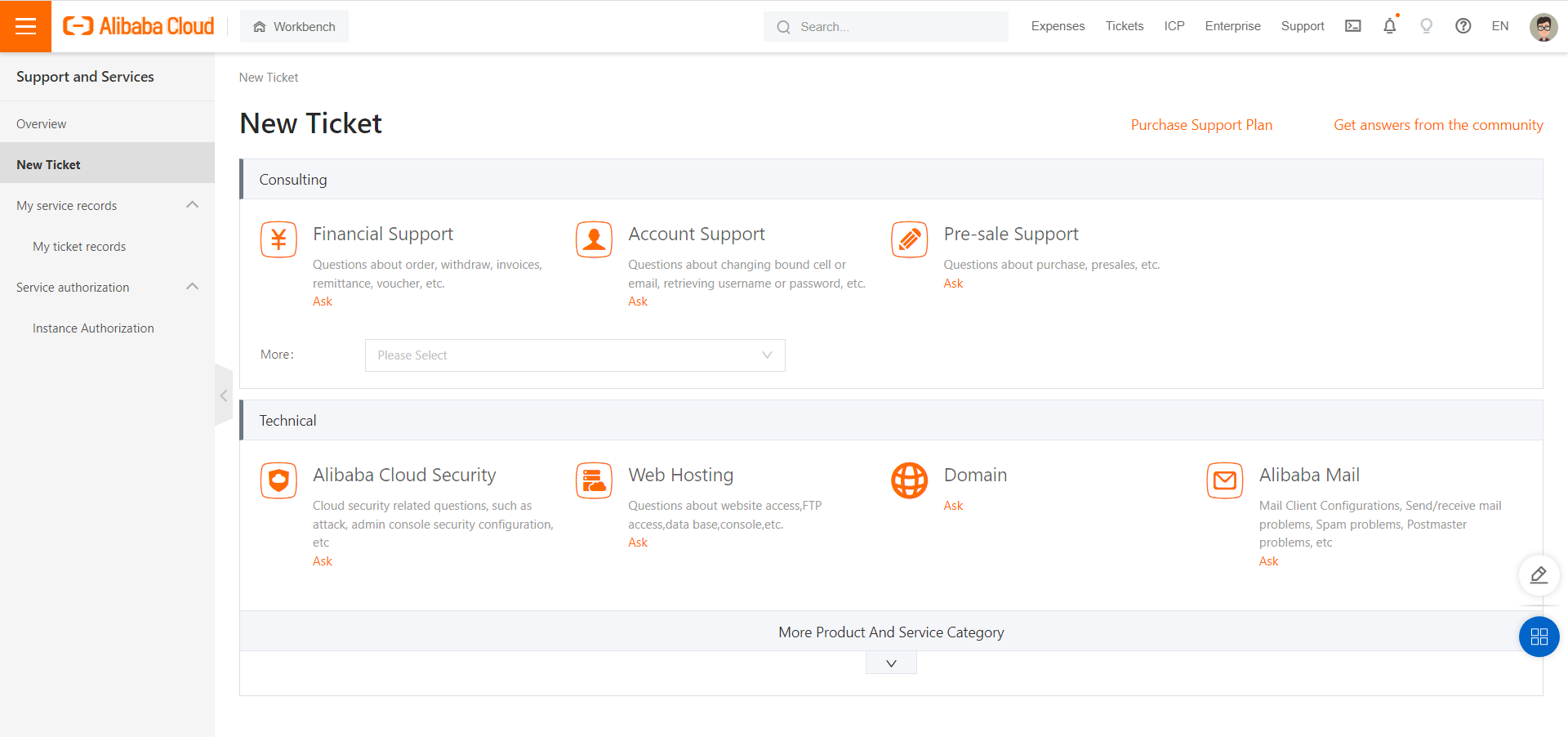
Task: Click the Pre-sale Support pencil icon
Action: pyautogui.click(x=909, y=239)
